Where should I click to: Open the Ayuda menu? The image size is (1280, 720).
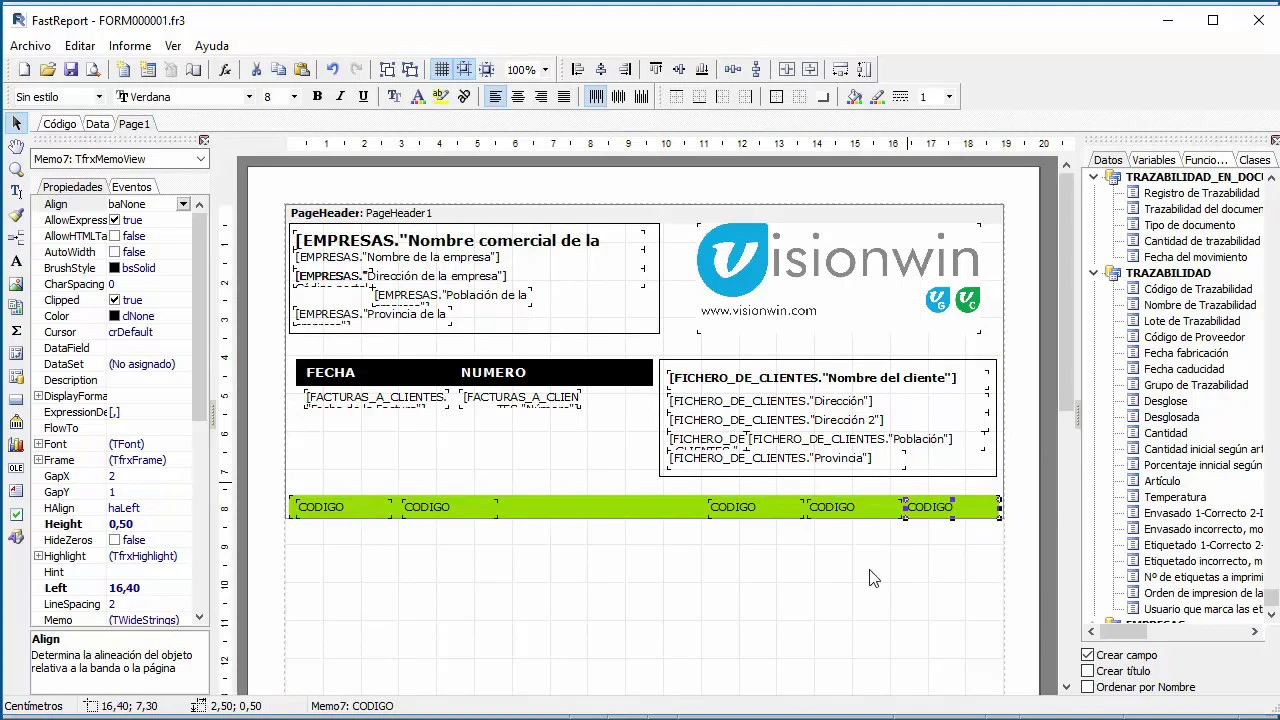[x=212, y=46]
